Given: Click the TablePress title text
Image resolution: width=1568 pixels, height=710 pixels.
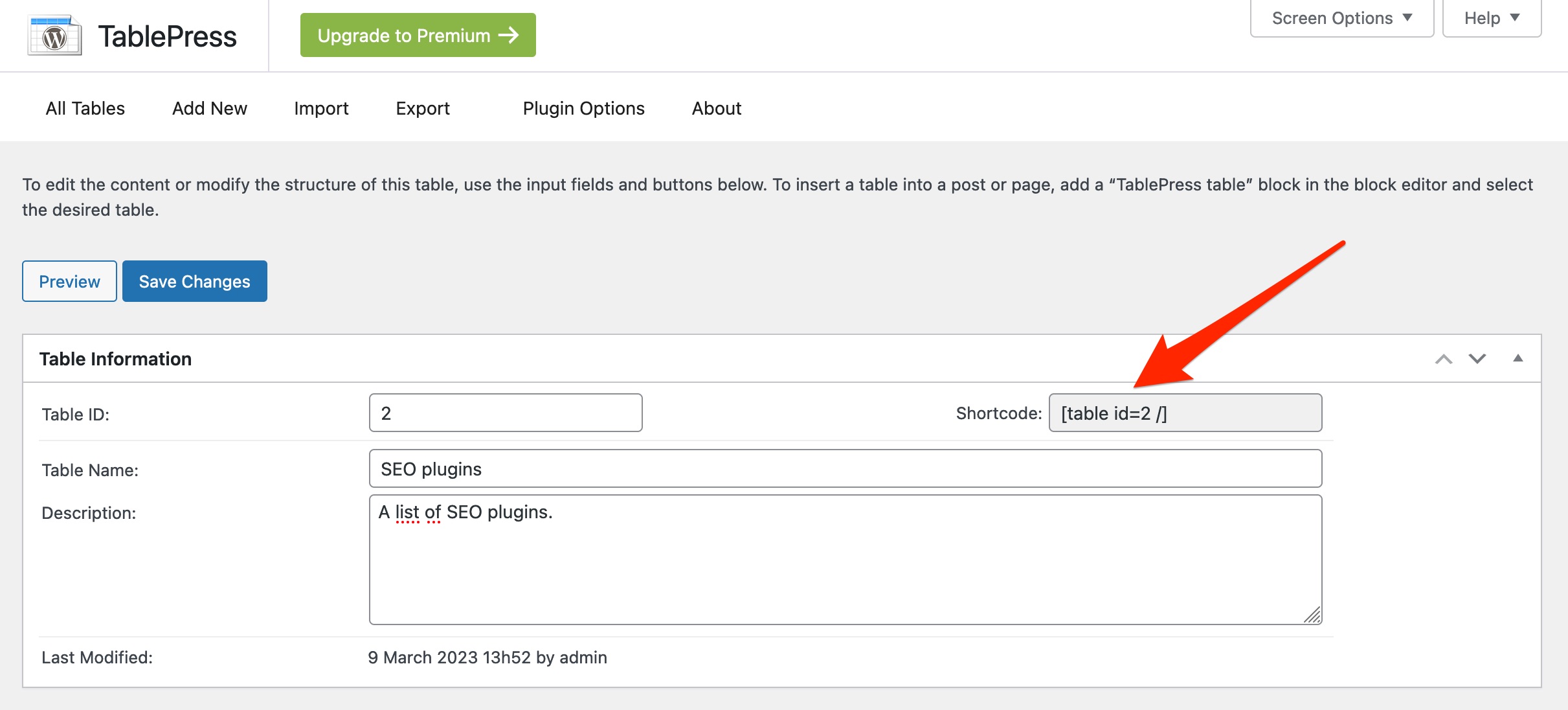Looking at the screenshot, I should tap(168, 36).
